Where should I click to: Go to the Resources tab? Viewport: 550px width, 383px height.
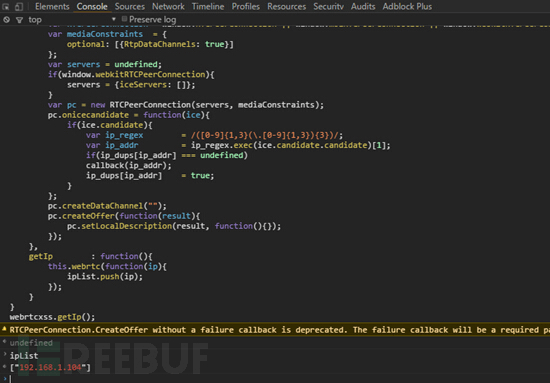(287, 6)
